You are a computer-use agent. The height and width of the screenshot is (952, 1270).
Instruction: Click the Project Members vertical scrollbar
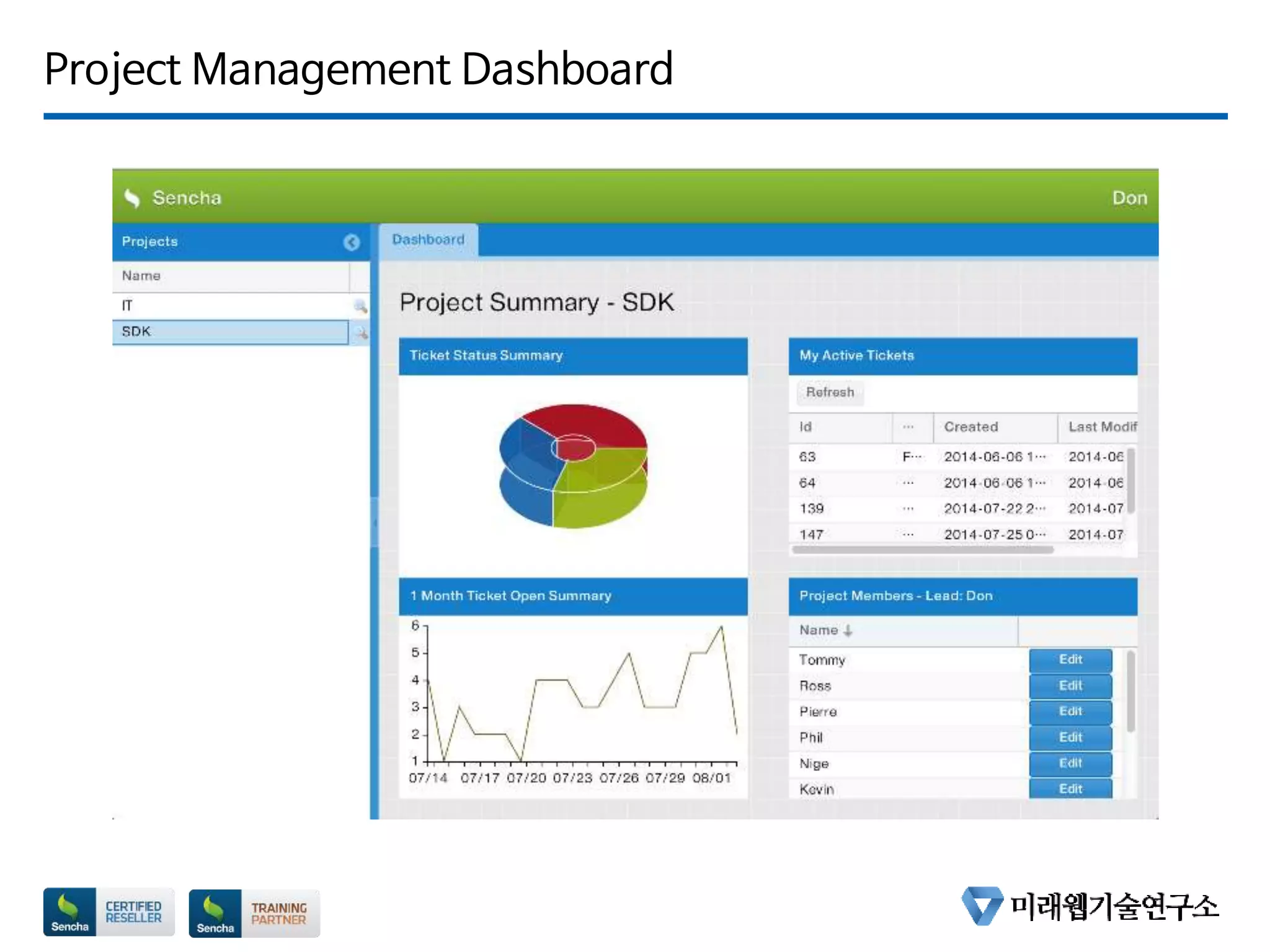click(x=1131, y=692)
